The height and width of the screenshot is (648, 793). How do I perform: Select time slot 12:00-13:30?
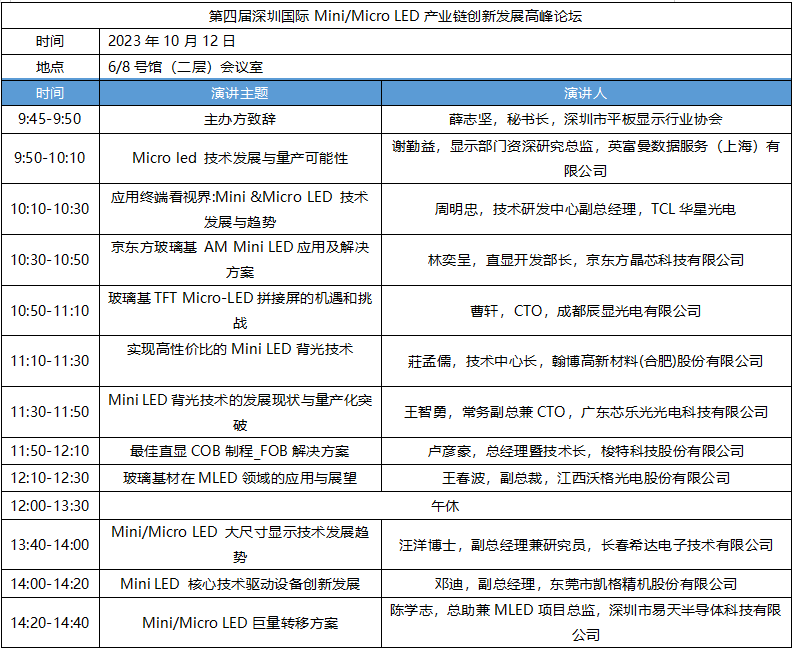[x=50, y=506]
